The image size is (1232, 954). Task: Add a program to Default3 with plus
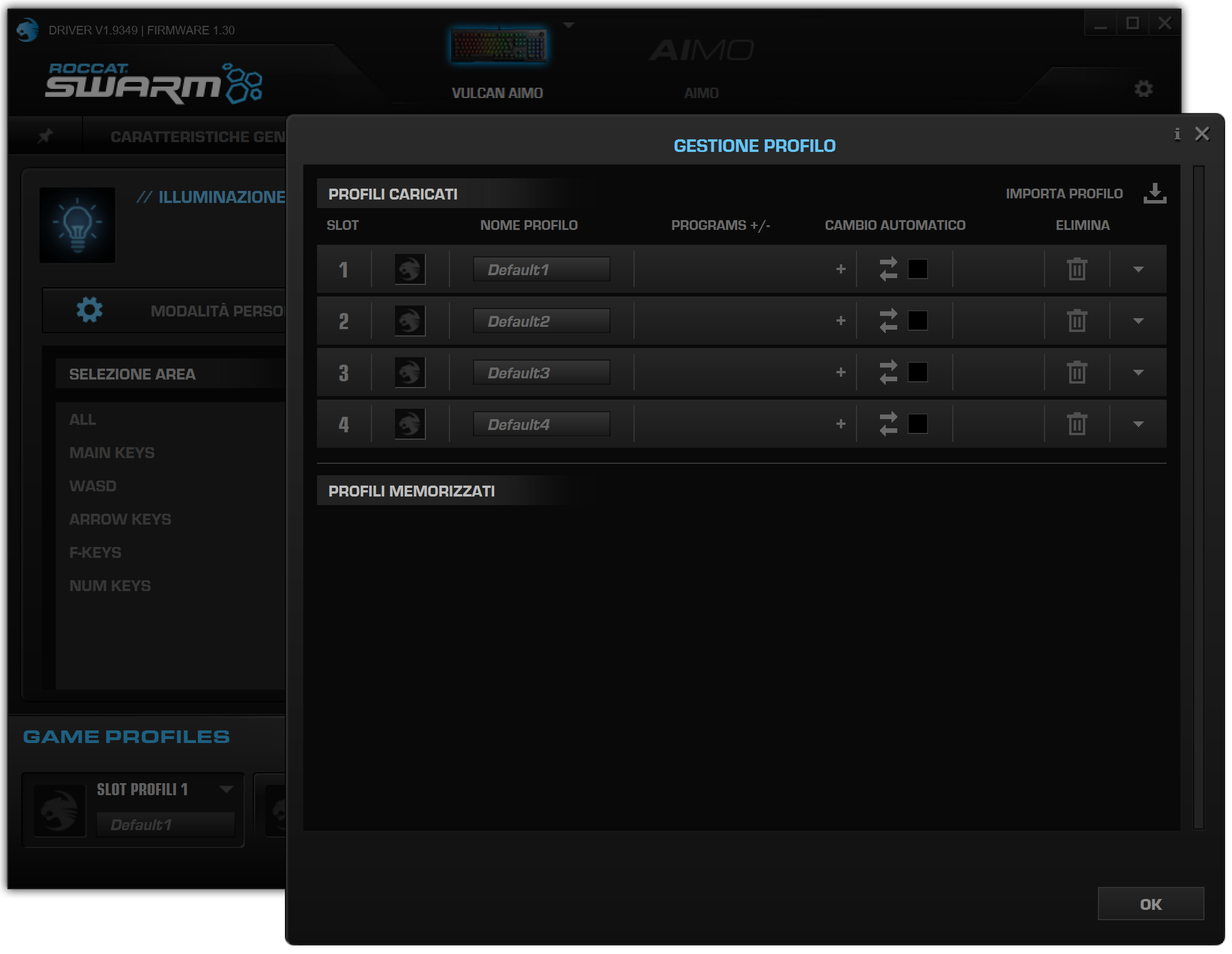click(x=841, y=372)
